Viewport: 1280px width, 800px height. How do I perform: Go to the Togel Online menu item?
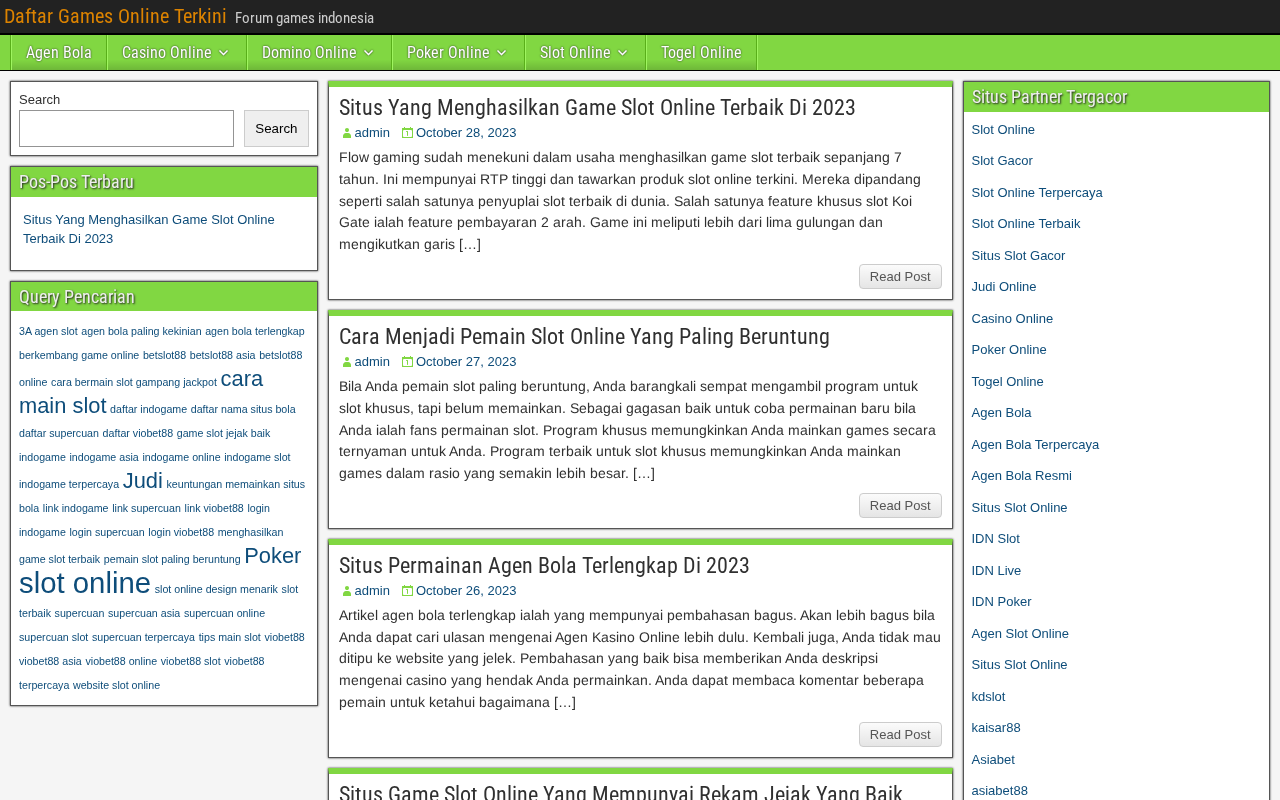pyautogui.click(x=701, y=52)
